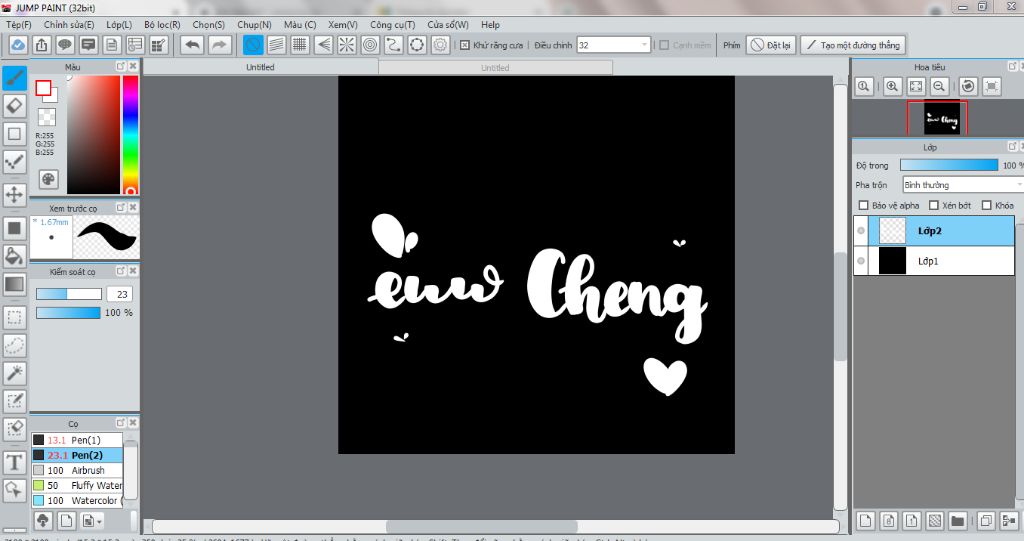
Task: Open the Lớp(L) menu
Action: (x=120, y=25)
